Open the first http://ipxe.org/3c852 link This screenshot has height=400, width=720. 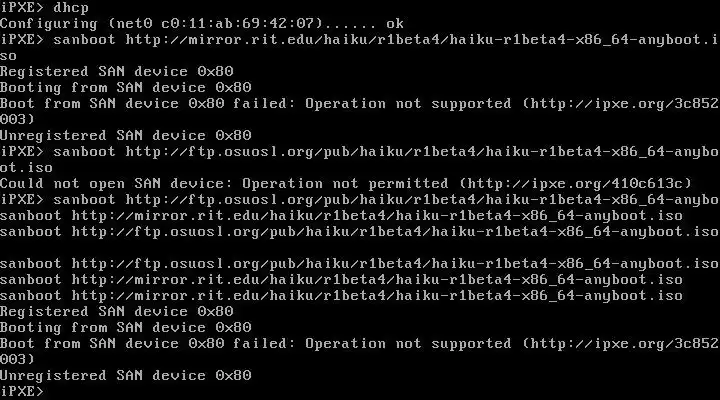pos(624,104)
